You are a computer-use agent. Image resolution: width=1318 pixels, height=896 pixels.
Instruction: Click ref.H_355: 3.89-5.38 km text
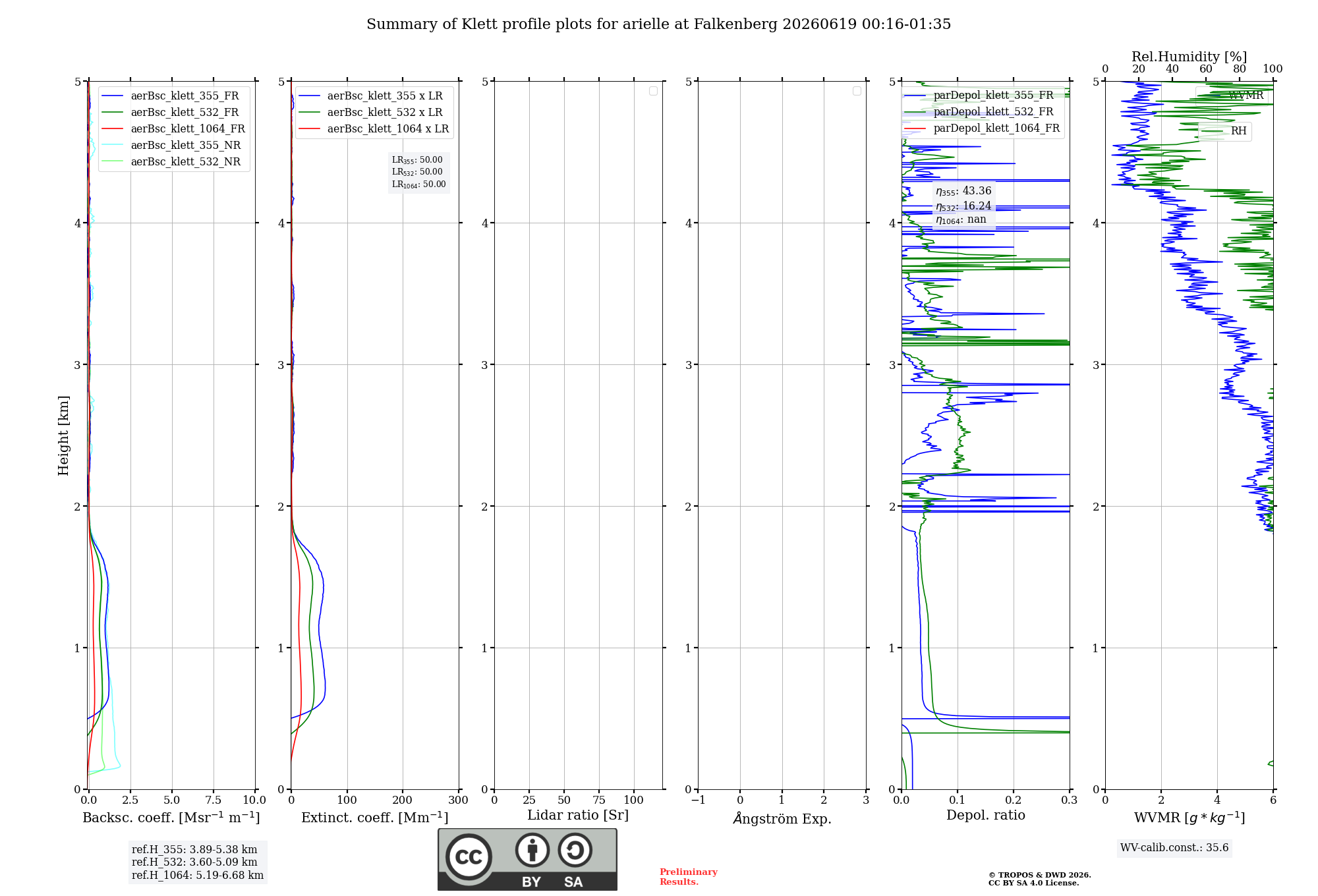pyautogui.click(x=194, y=850)
